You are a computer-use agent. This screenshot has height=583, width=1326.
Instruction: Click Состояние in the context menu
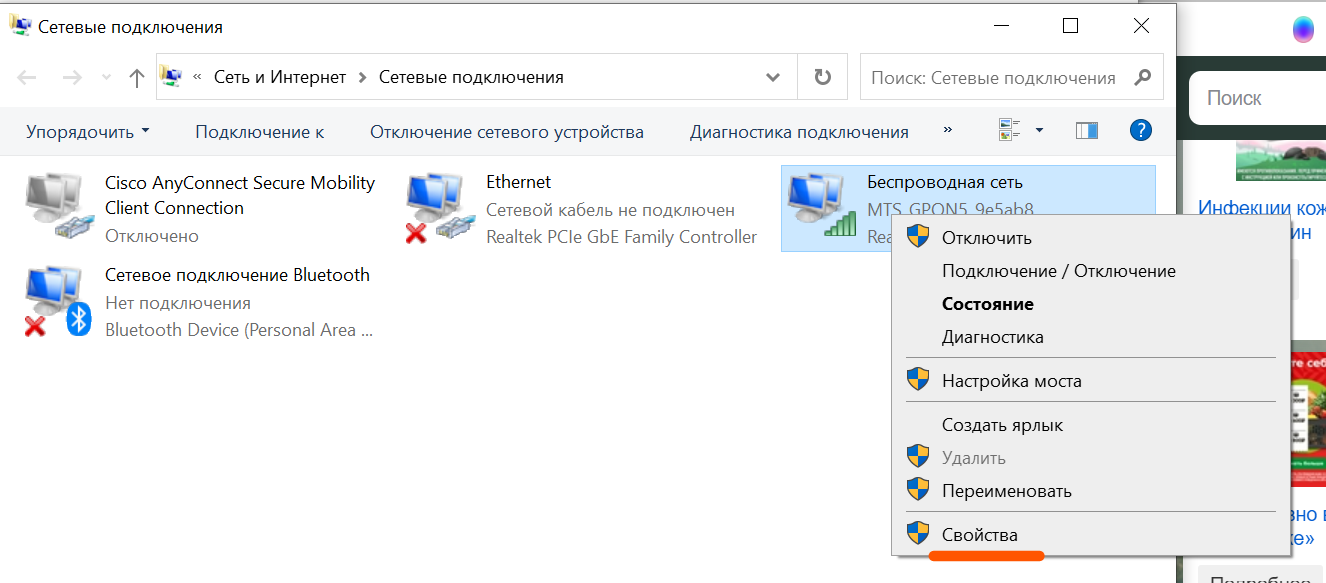[x=987, y=304]
